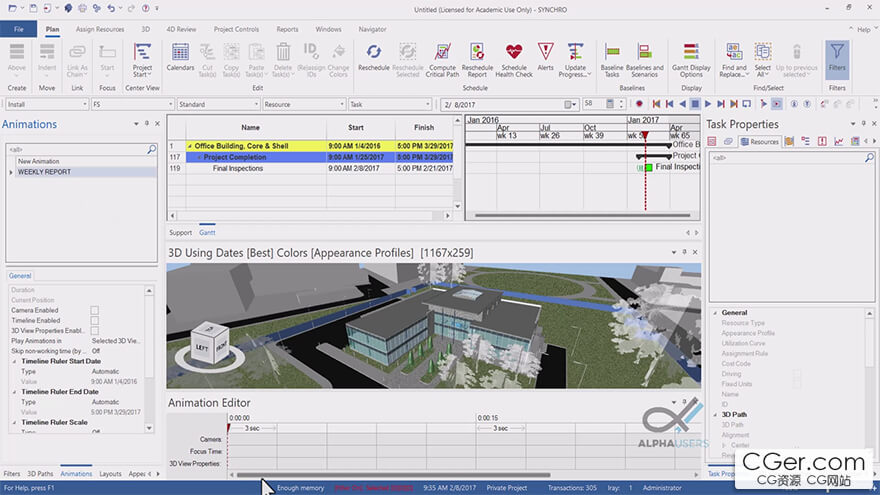Image resolution: width=880 pixels, height=495 pixels.
Task: Select the Resources tab in Task Properties
Action: tap(759, 141)
